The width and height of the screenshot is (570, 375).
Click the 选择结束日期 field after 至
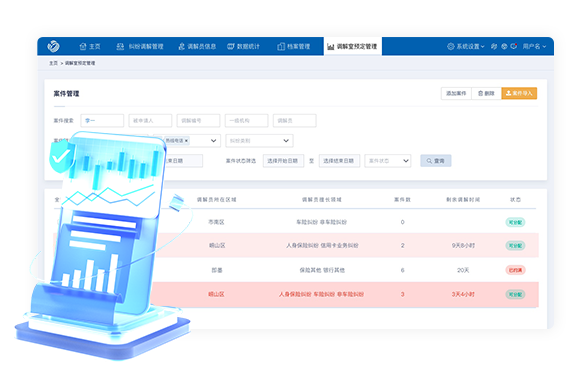tap(339, 161)
